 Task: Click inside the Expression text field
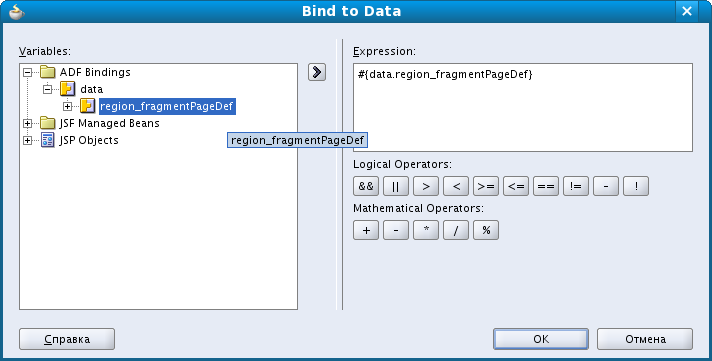pyautogui.click(x=523, y=108)
